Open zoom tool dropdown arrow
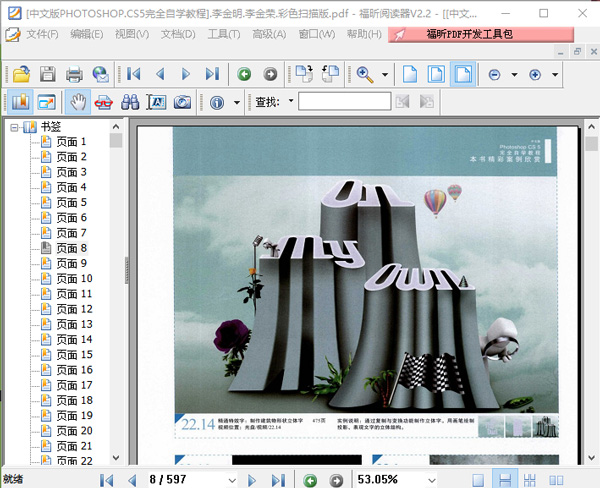 [x=385, y=74]
